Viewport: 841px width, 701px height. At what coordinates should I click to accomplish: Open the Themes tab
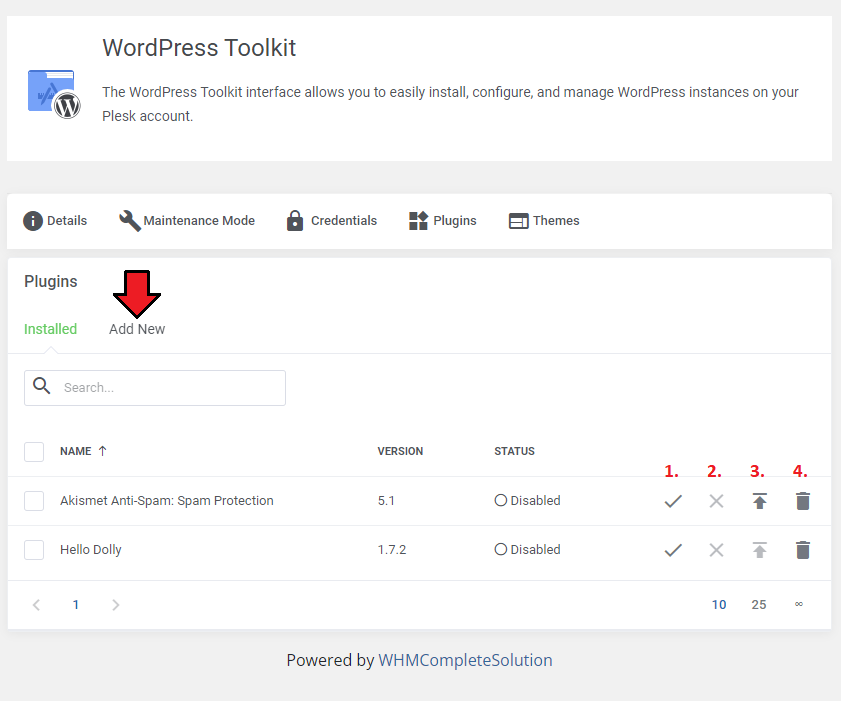(544, 220)
